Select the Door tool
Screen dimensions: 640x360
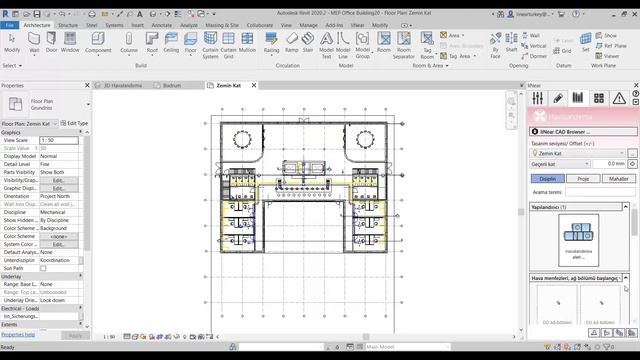[51, 42]
